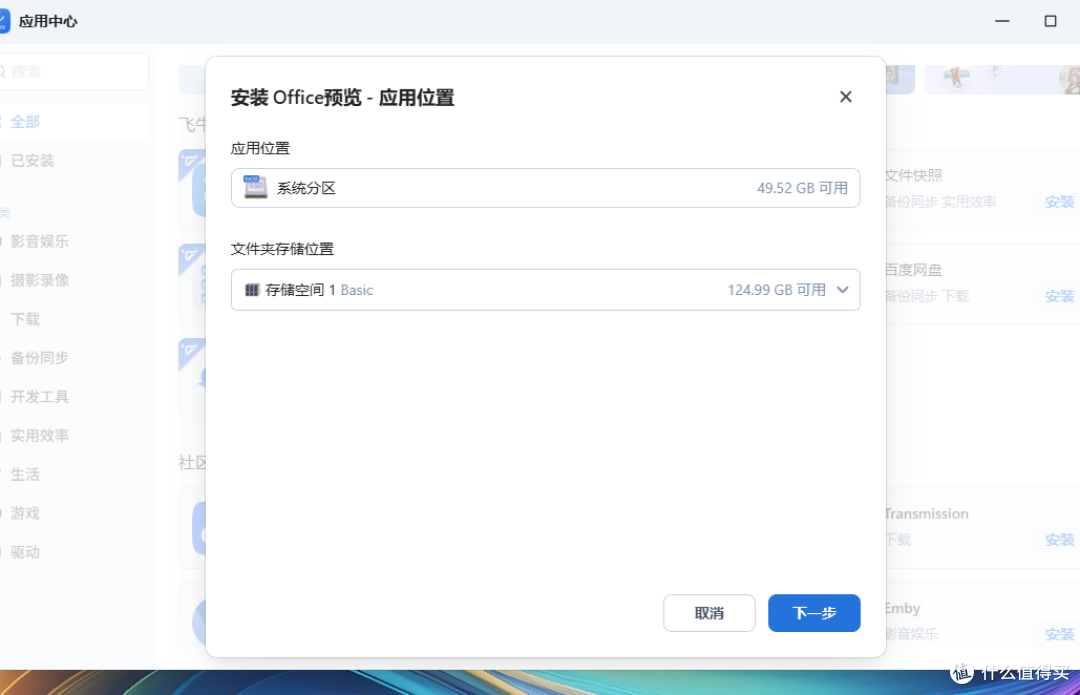Image resolution: width=1080 pixels, height=695 pixels.
Task: Open the 游戏 category
Action: tap(25, 513)
